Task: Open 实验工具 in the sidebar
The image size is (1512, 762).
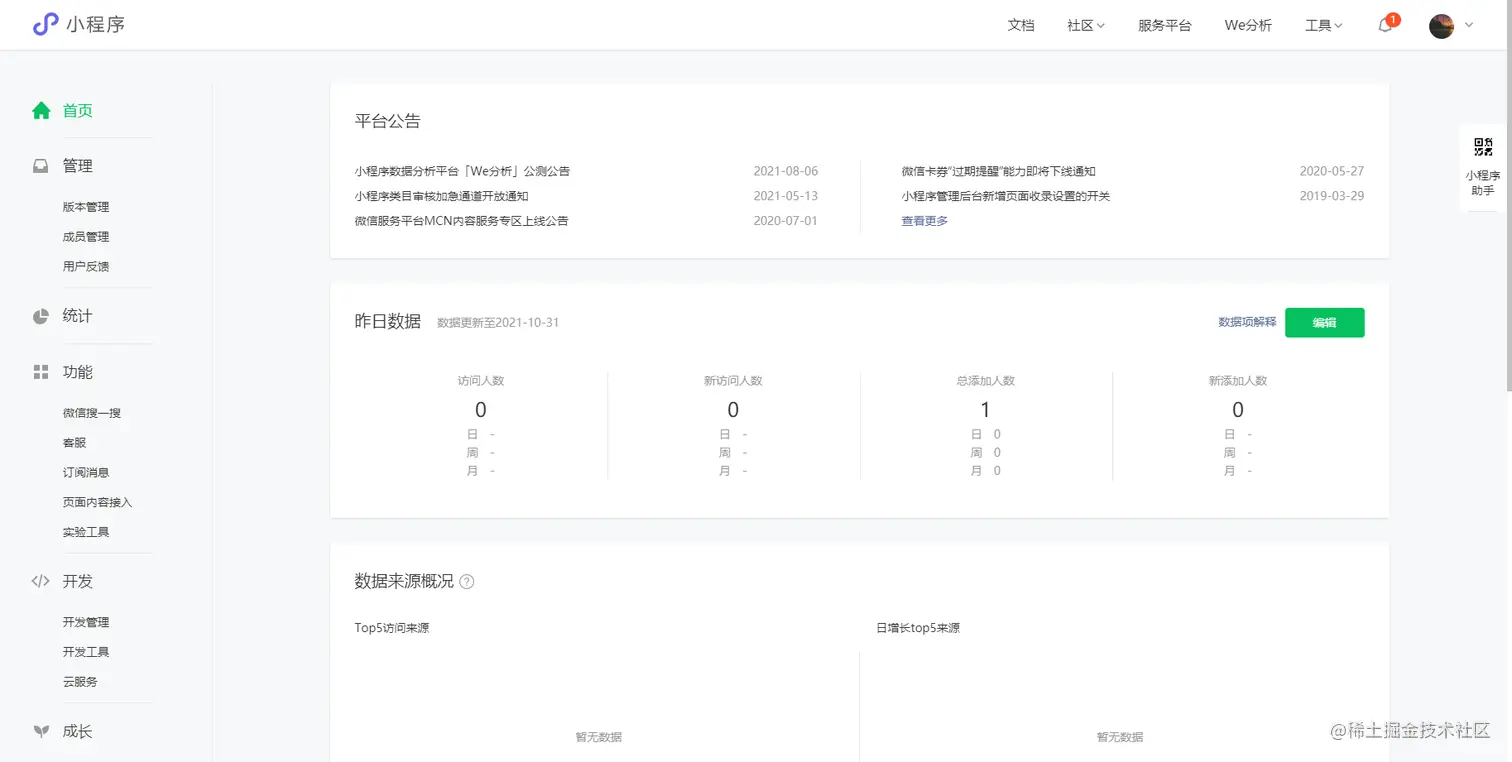Action: point(86,533)
